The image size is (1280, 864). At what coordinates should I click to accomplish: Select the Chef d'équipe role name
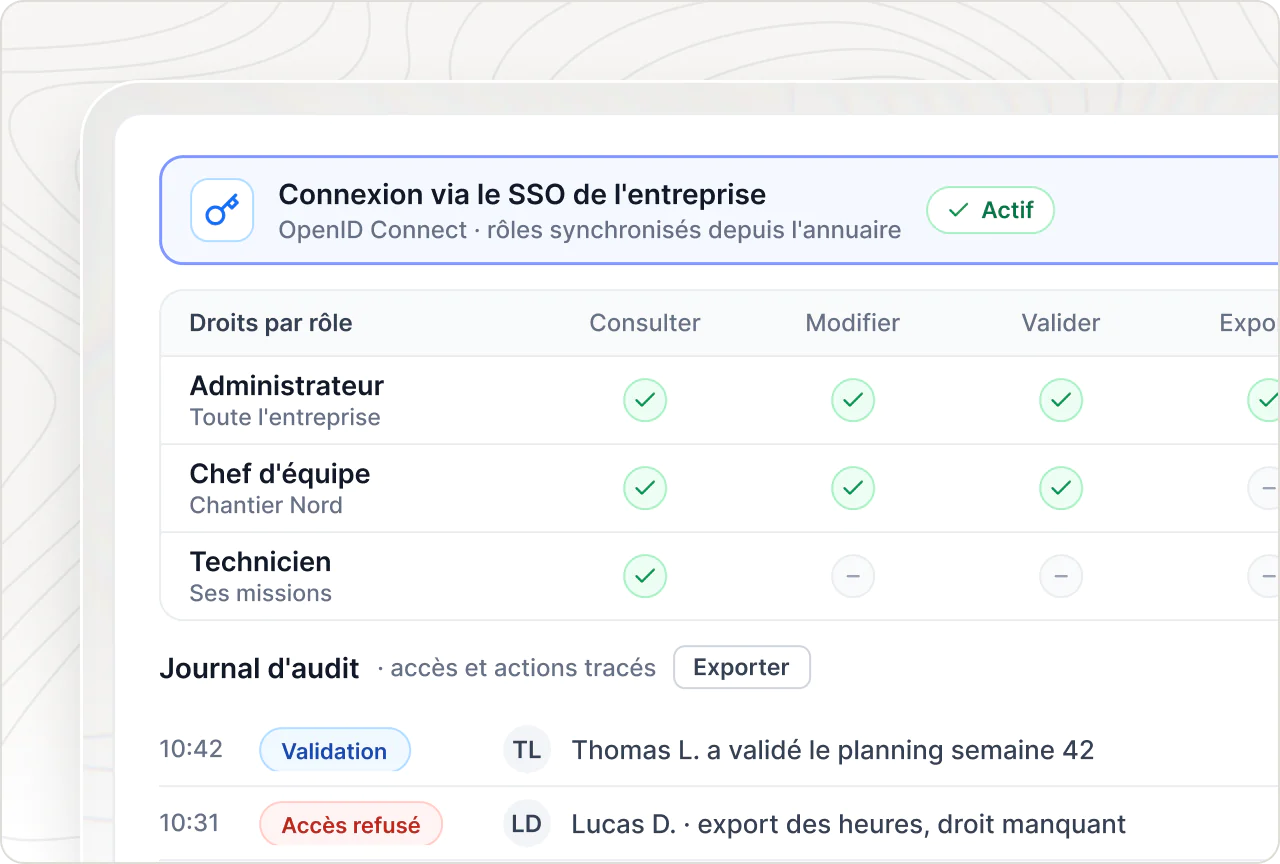click(280, 473)
